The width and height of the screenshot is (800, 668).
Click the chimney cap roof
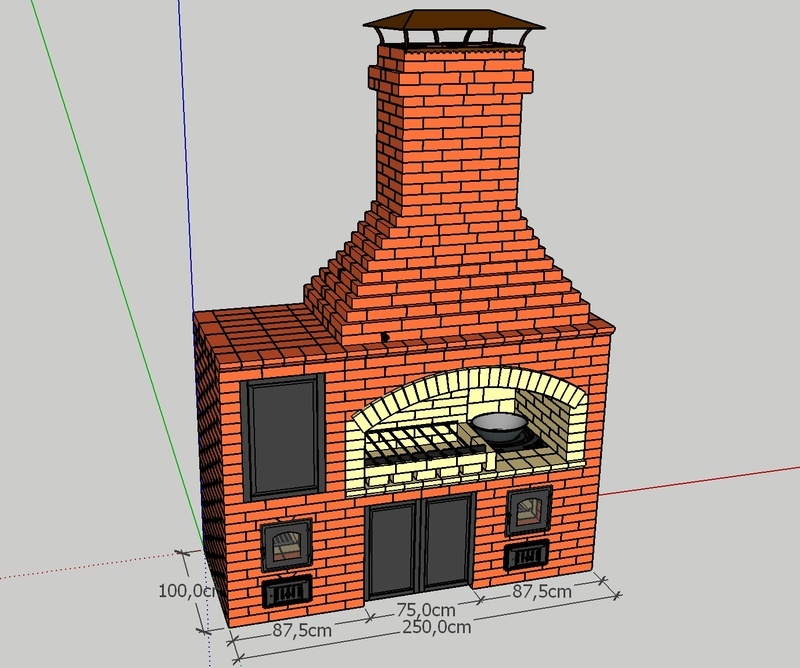coord(454,21)
